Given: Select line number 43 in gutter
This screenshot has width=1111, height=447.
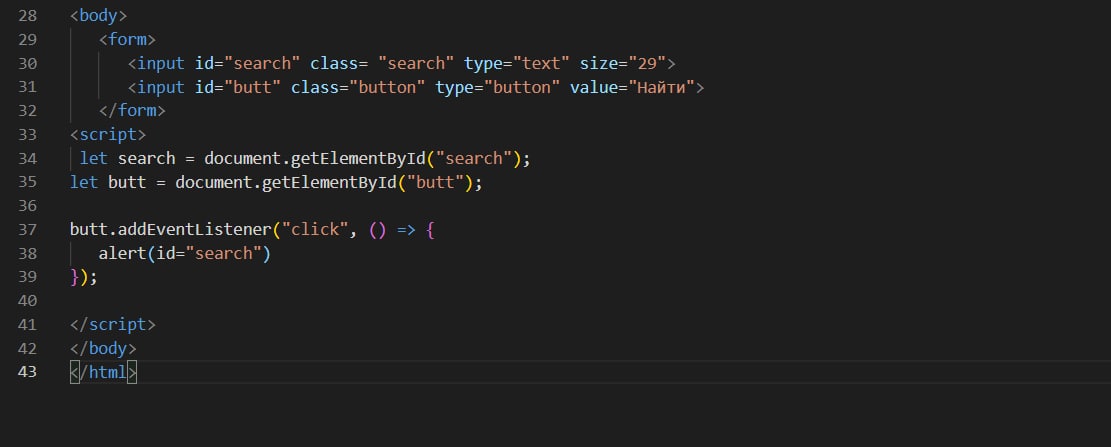Looking at the screenshot, I should [x=27, y=372].
